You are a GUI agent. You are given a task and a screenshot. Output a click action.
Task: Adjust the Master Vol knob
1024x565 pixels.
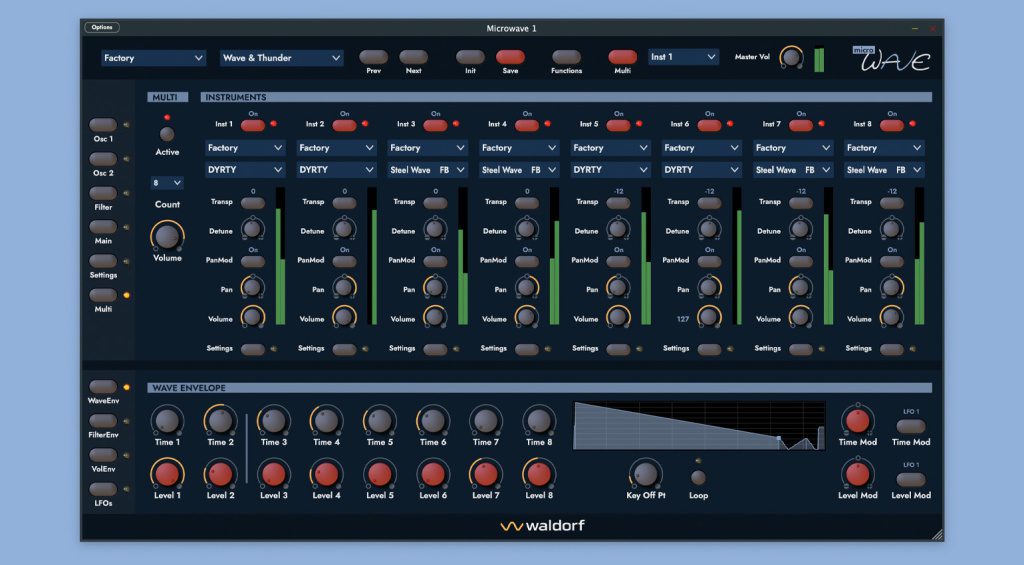click(x=792, y=57)
